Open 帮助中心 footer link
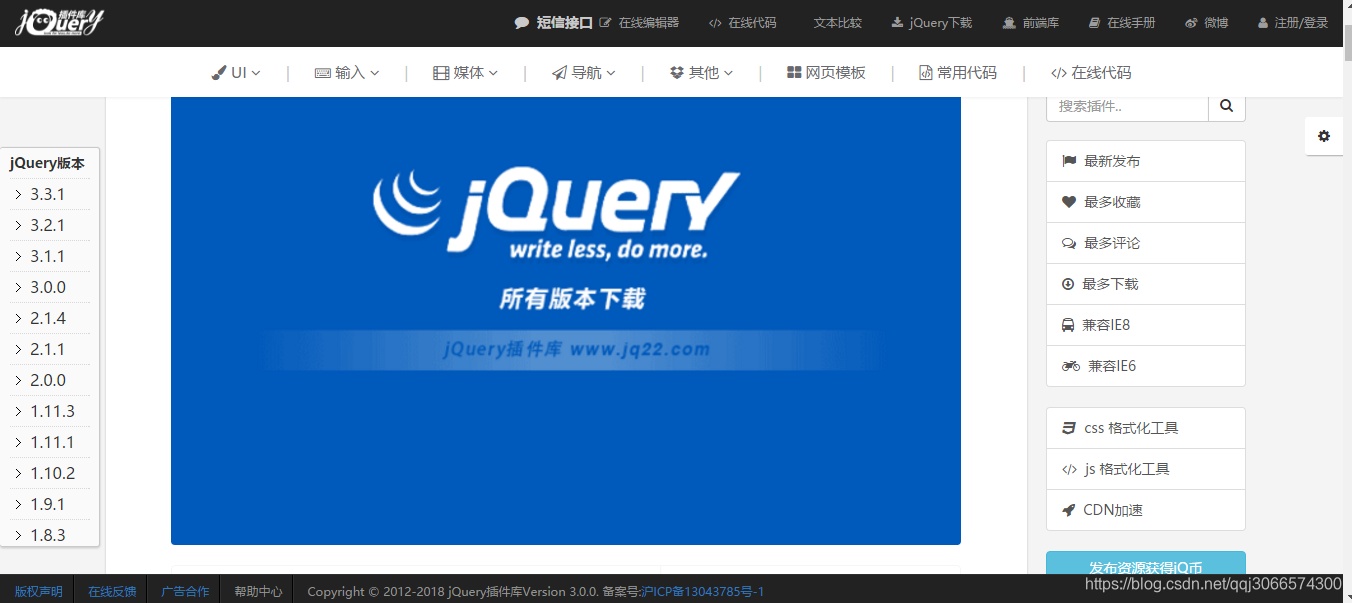1352x603 pixels. tap(258, 591)
